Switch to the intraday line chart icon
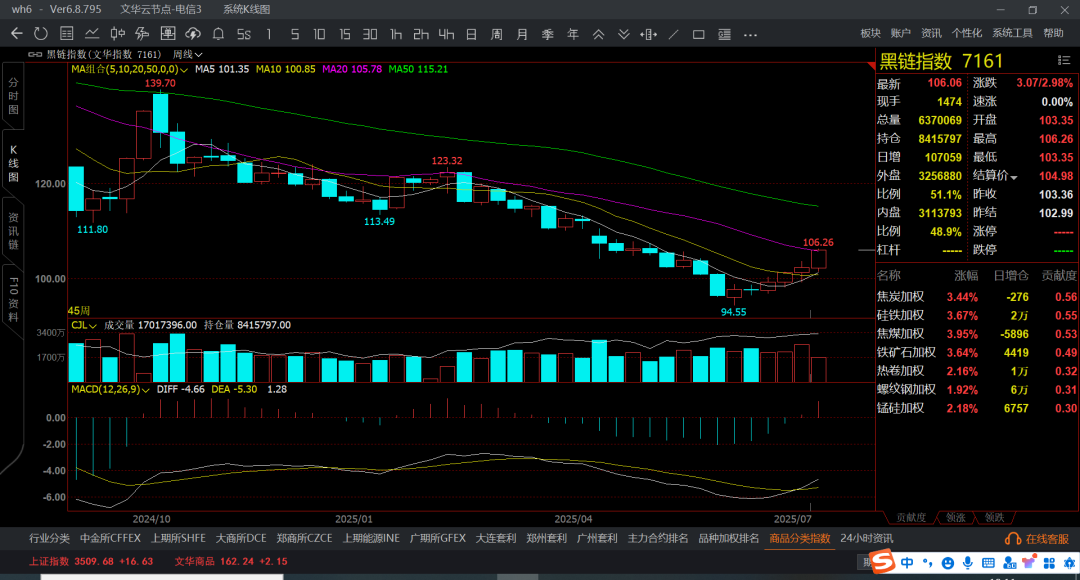 pyautogui.click(x=92, y=34)
